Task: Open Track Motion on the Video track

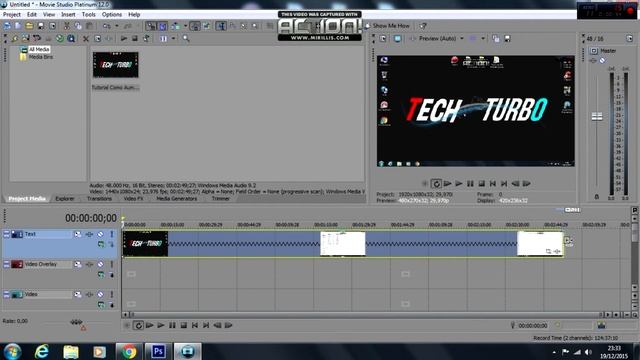Action: click(x=78, y=294)
